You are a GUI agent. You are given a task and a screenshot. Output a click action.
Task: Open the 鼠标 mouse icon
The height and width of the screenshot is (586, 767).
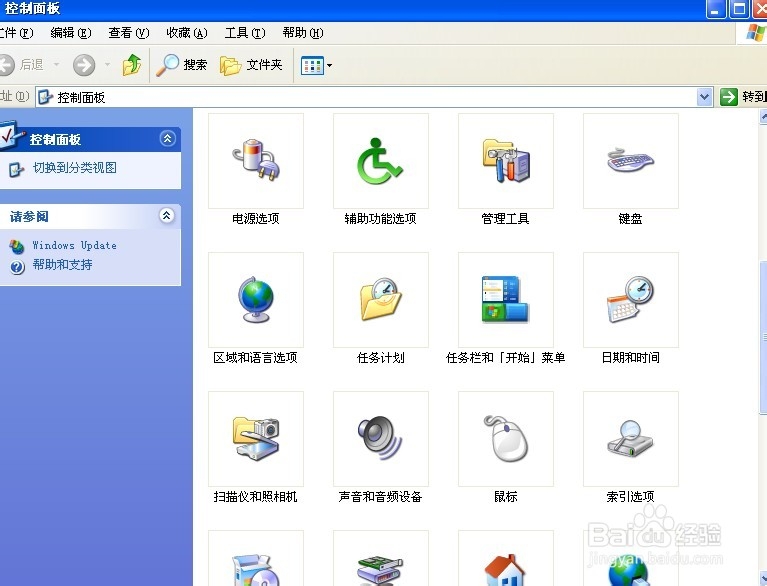[x=506, y=439]
